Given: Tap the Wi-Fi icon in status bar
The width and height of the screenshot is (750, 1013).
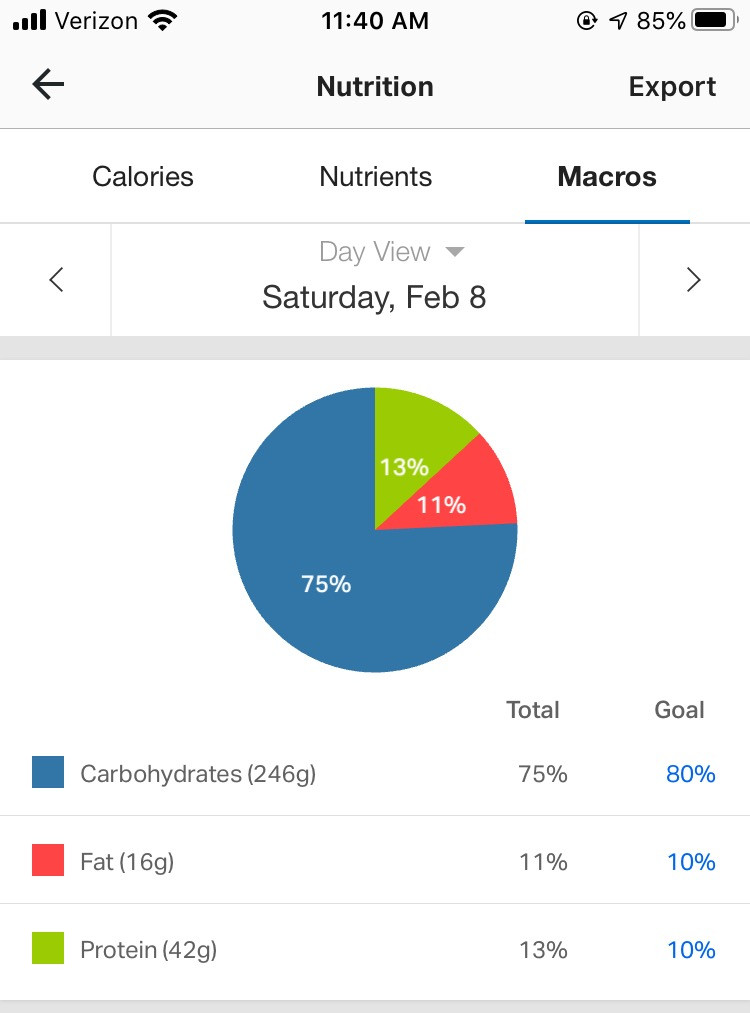Looking at the screenshot, I should pyautogui.click(x=162, y=20).
